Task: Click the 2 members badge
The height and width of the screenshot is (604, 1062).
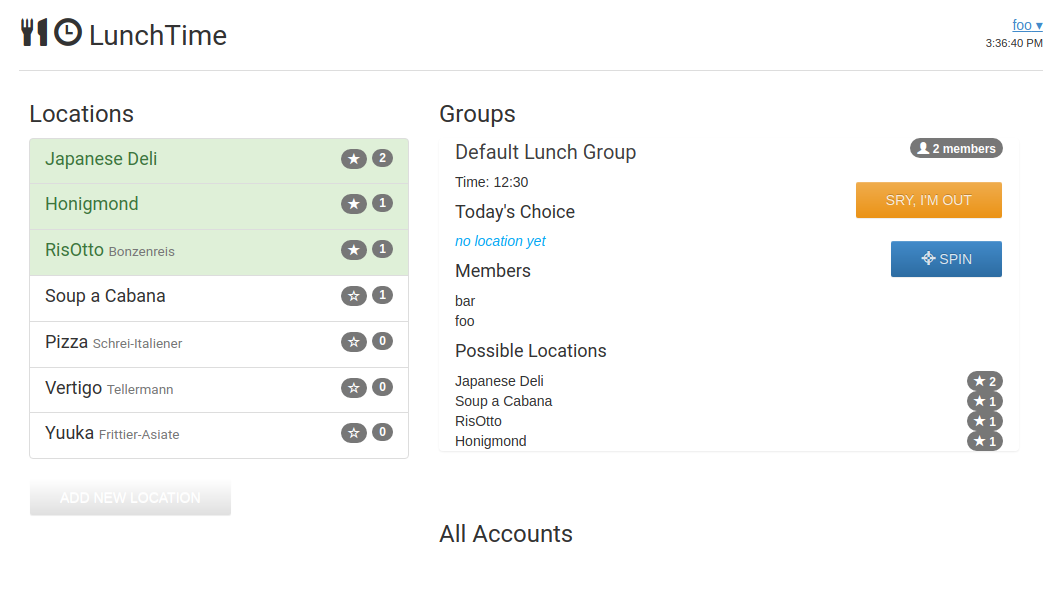Action: point(956,149)
